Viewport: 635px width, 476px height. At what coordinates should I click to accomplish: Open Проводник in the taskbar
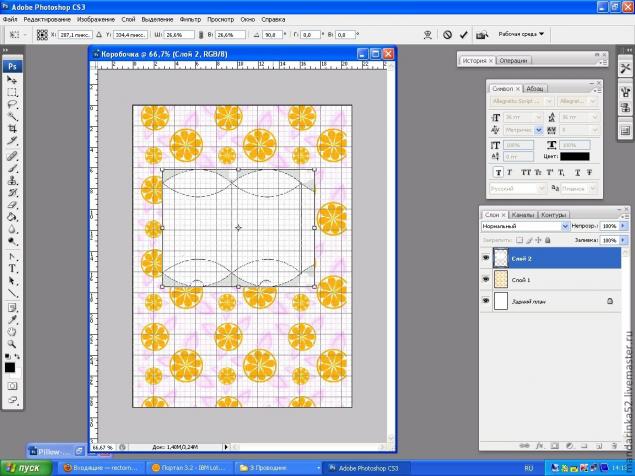pyautogui.click(x=277, y=468)
